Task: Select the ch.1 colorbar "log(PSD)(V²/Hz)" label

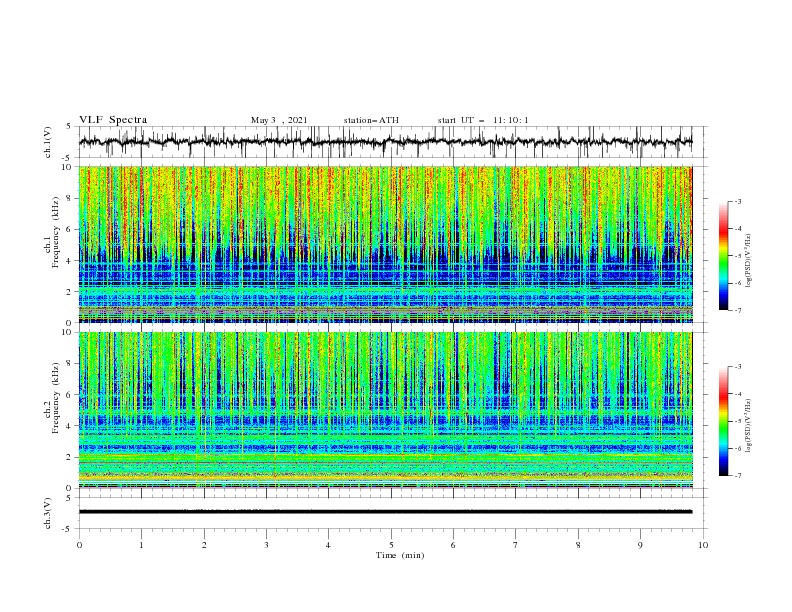Action: pyautogui.click(x=748, y=261)
